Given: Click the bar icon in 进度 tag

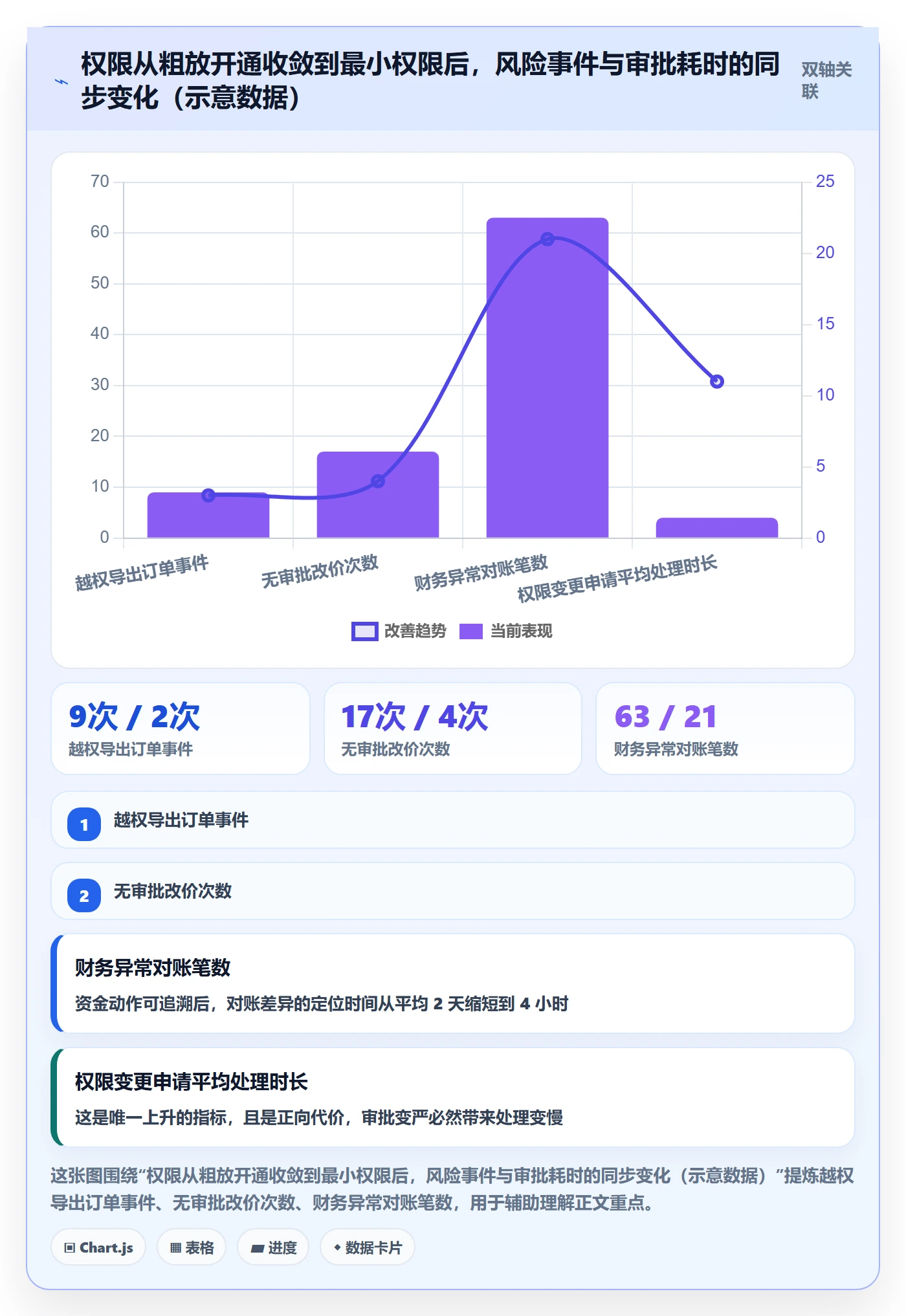Looking at the screenshot, I should pyautogui.click(x=257, y=1249).
